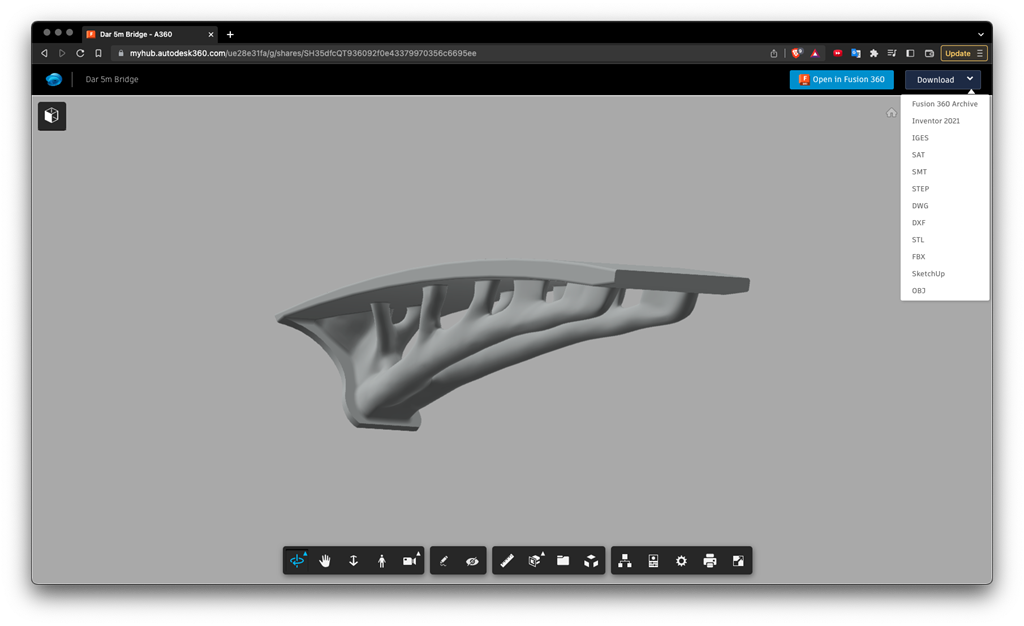The image size is (1024, 626).
Task: Select Fusion 360 Archive download option
Action: (944, 104)
